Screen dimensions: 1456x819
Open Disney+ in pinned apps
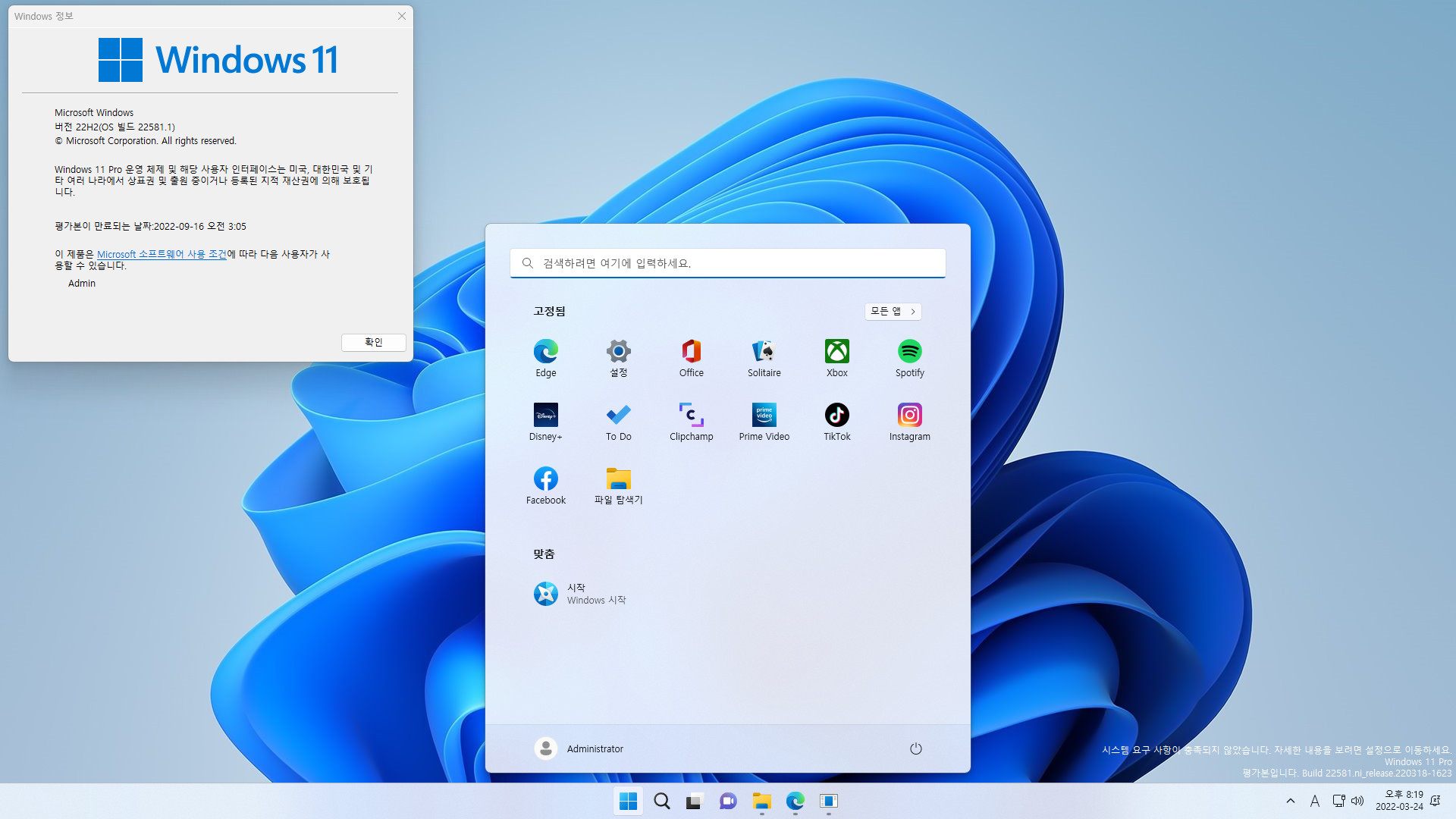545,421
